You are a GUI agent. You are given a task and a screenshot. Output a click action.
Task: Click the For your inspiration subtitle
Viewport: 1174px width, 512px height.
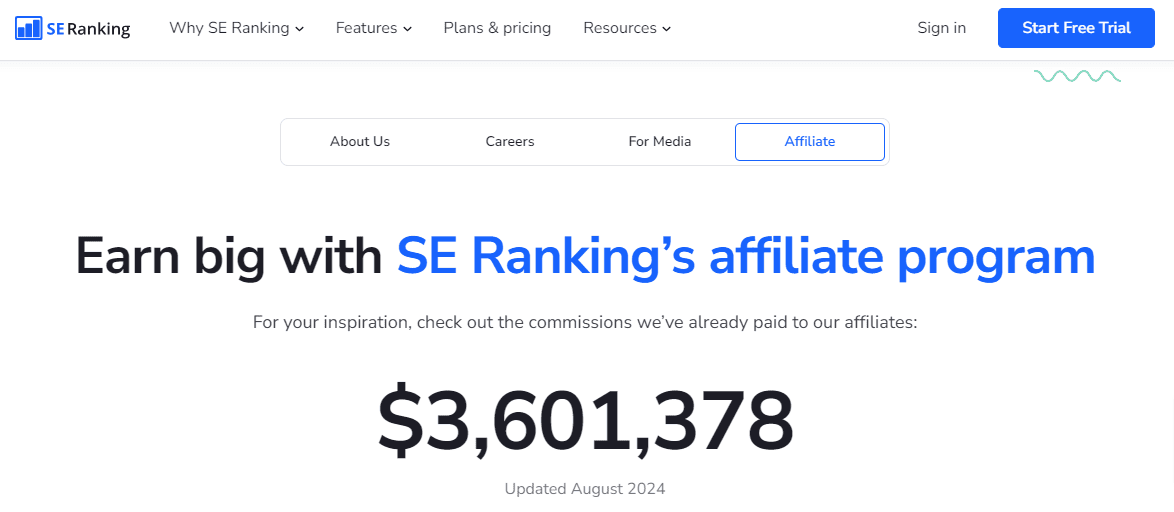585,323
